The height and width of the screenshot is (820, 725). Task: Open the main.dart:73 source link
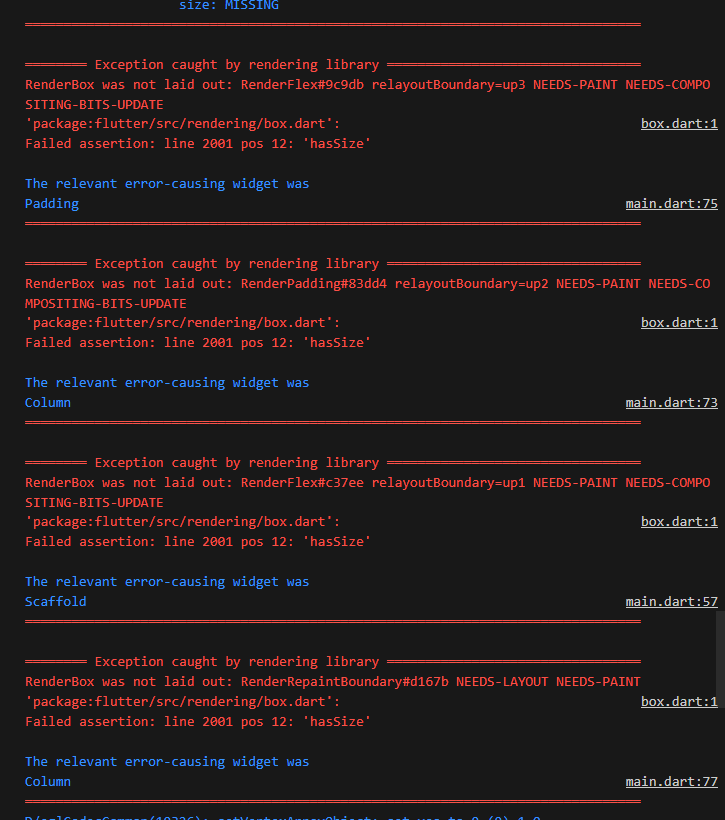point(671,403)
